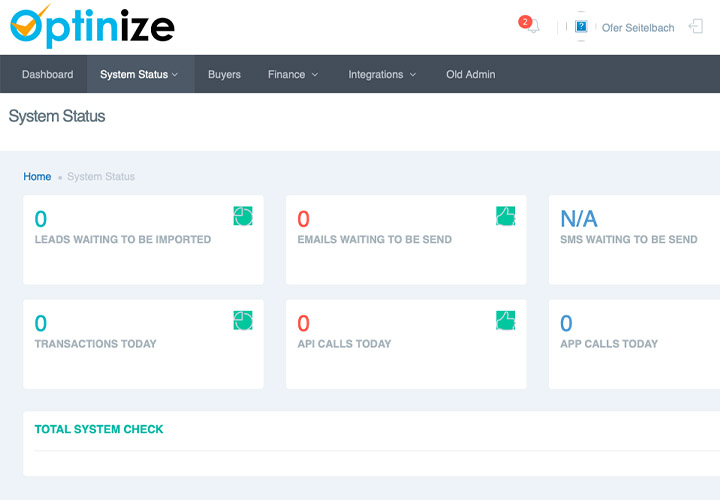Screen dimensions: 720x500
Task: Expand the Finance dropdown chevron
Action: click(x=315, y=75)
